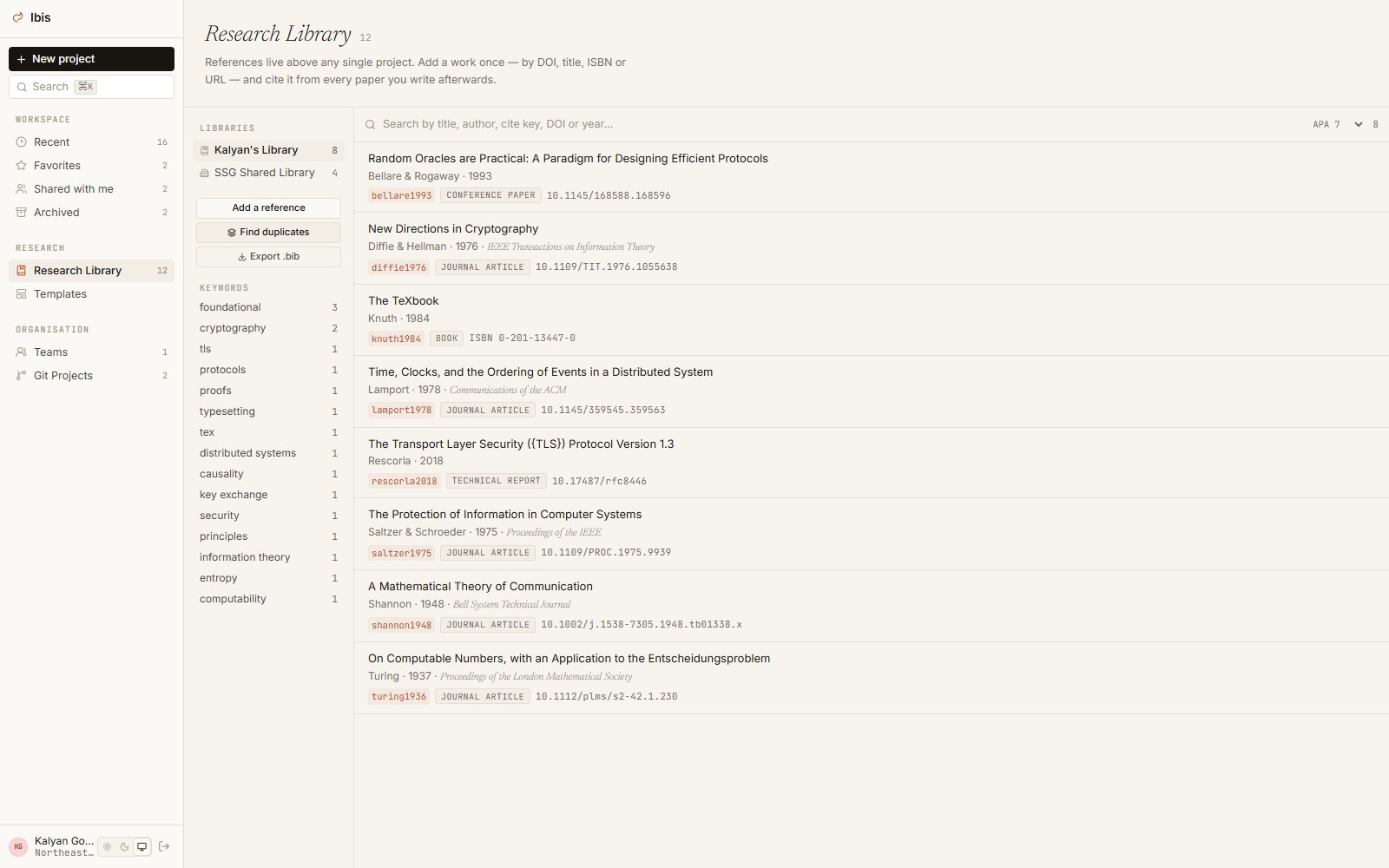Click the Ibis logo icon
1389x868 pixels.
click(x=18, y=17)
